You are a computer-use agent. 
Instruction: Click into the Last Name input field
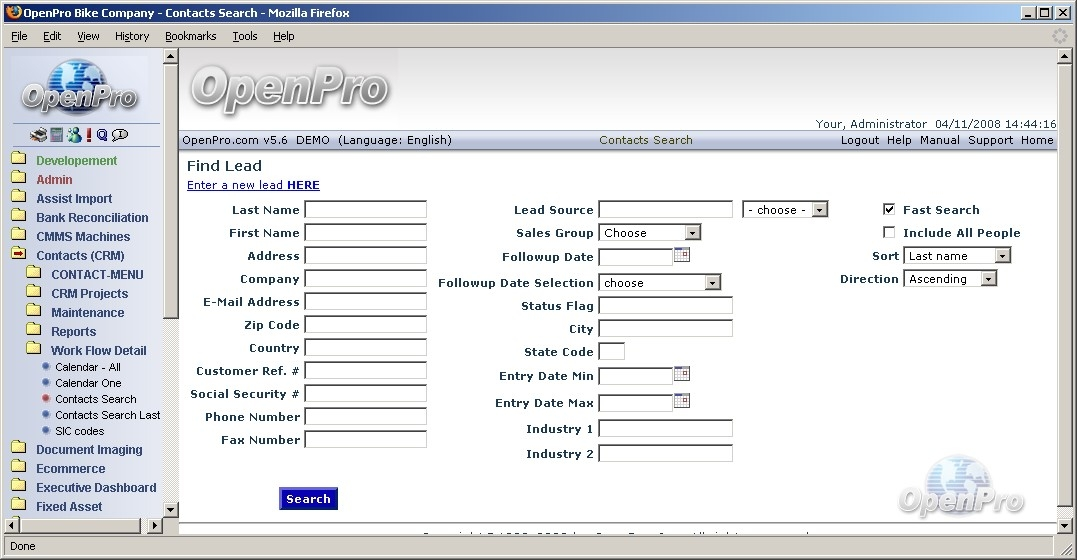tap(365, 210)
